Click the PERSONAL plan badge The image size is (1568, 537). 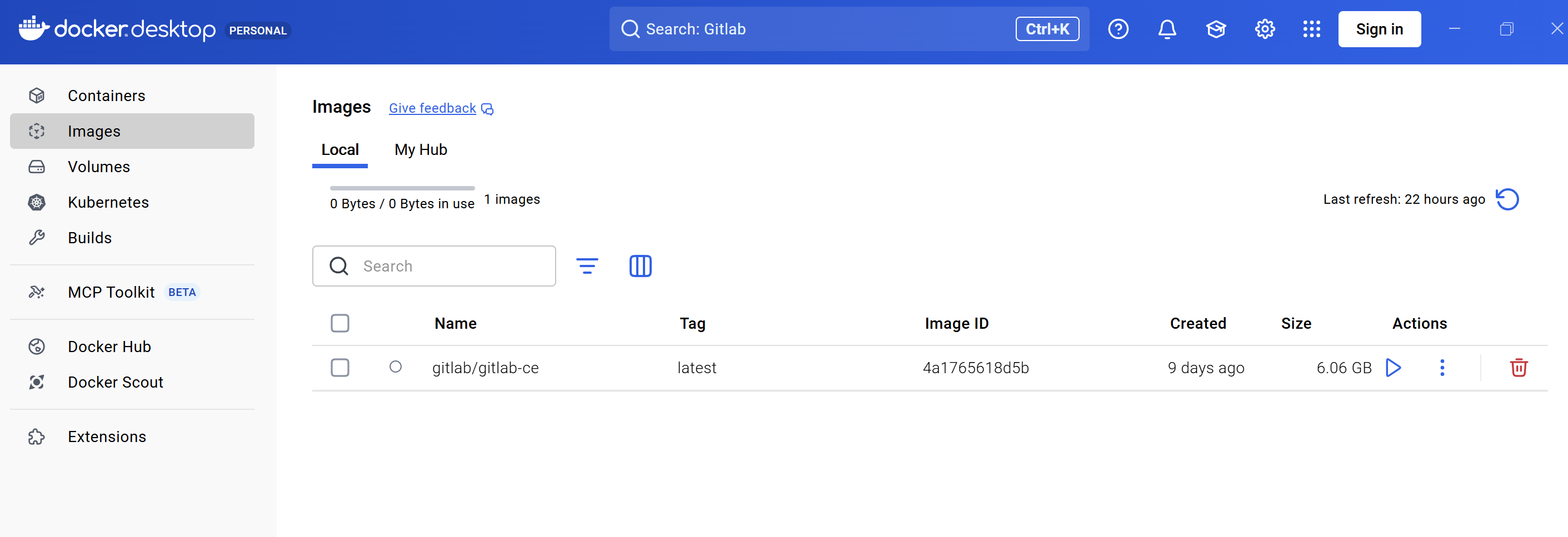257,31
